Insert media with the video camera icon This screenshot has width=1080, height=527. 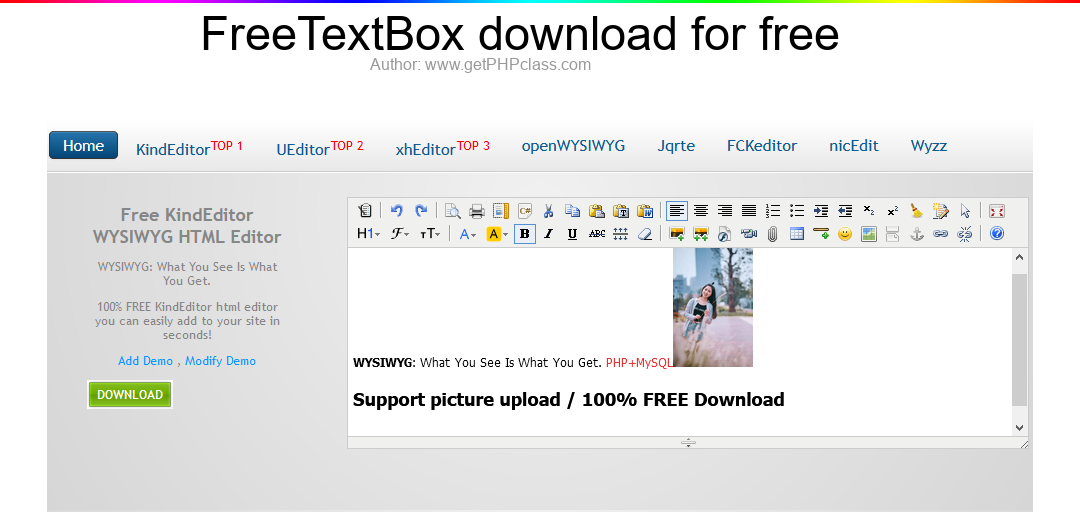[749, 234]
